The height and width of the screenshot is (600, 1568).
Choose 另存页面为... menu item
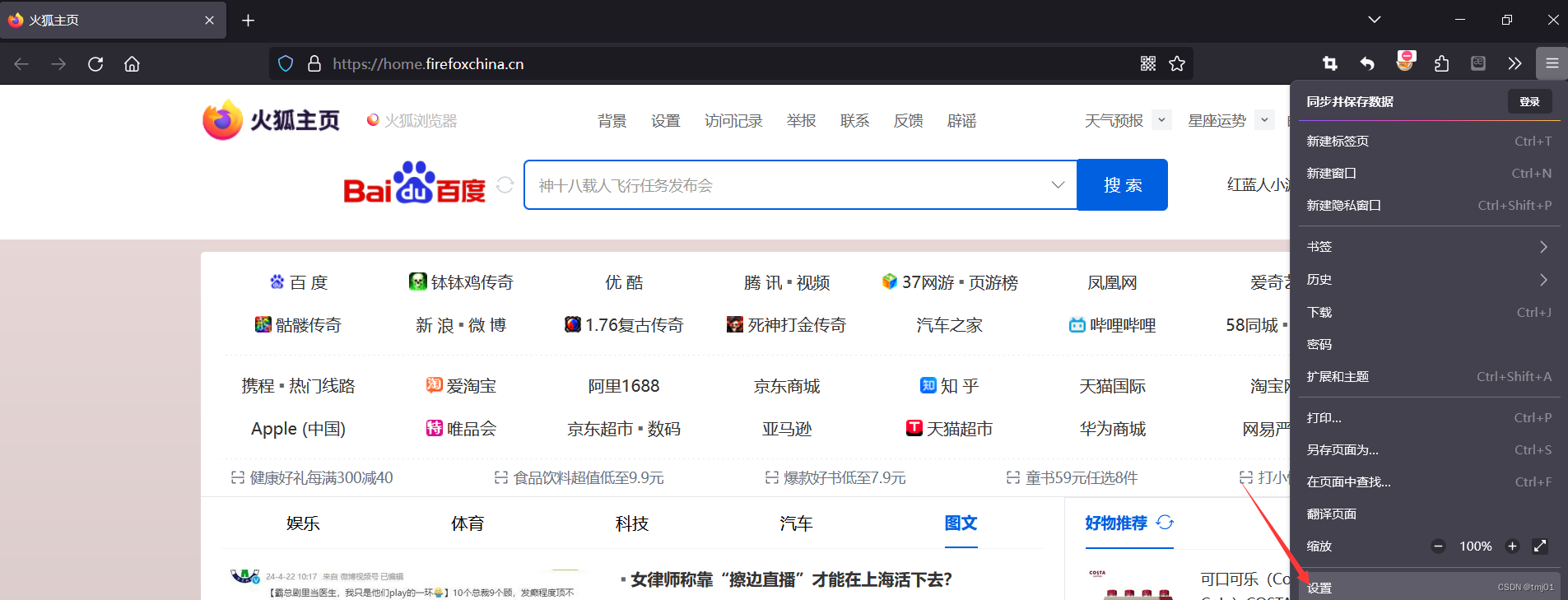(x=1430, y=449)
